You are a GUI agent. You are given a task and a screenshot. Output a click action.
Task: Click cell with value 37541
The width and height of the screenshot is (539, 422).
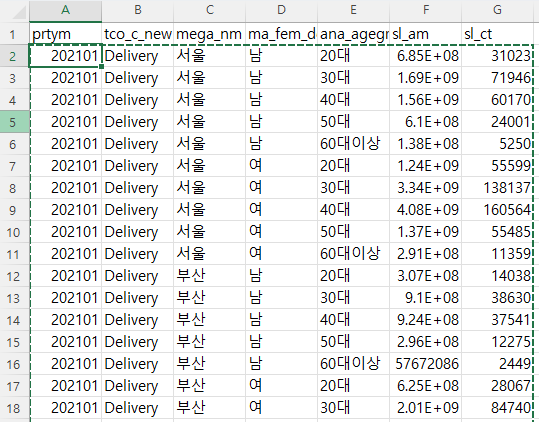tap(497, 320)
